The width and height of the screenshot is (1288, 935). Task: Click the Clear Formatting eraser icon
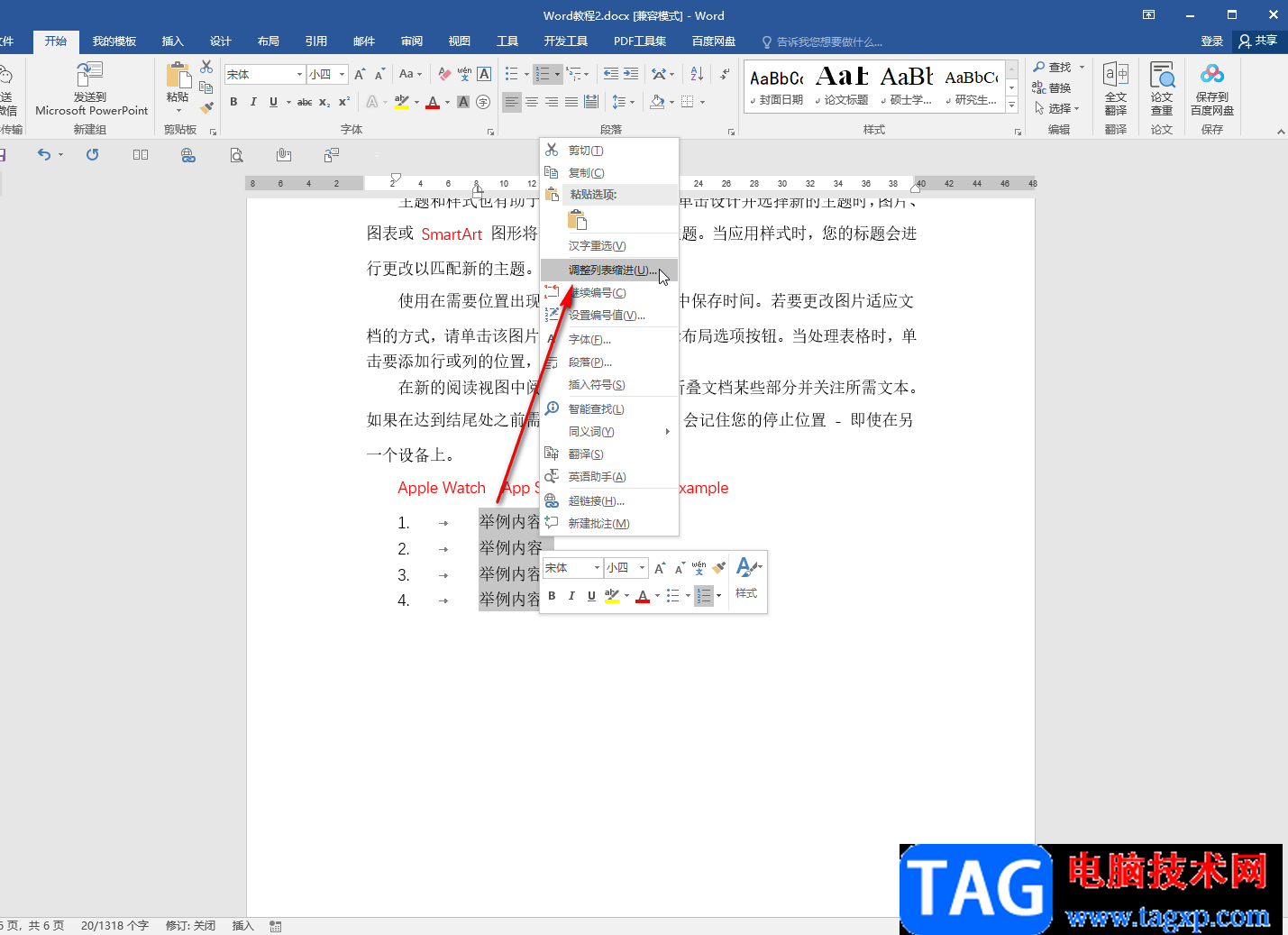pyautogui.click(x=444, y=74)
